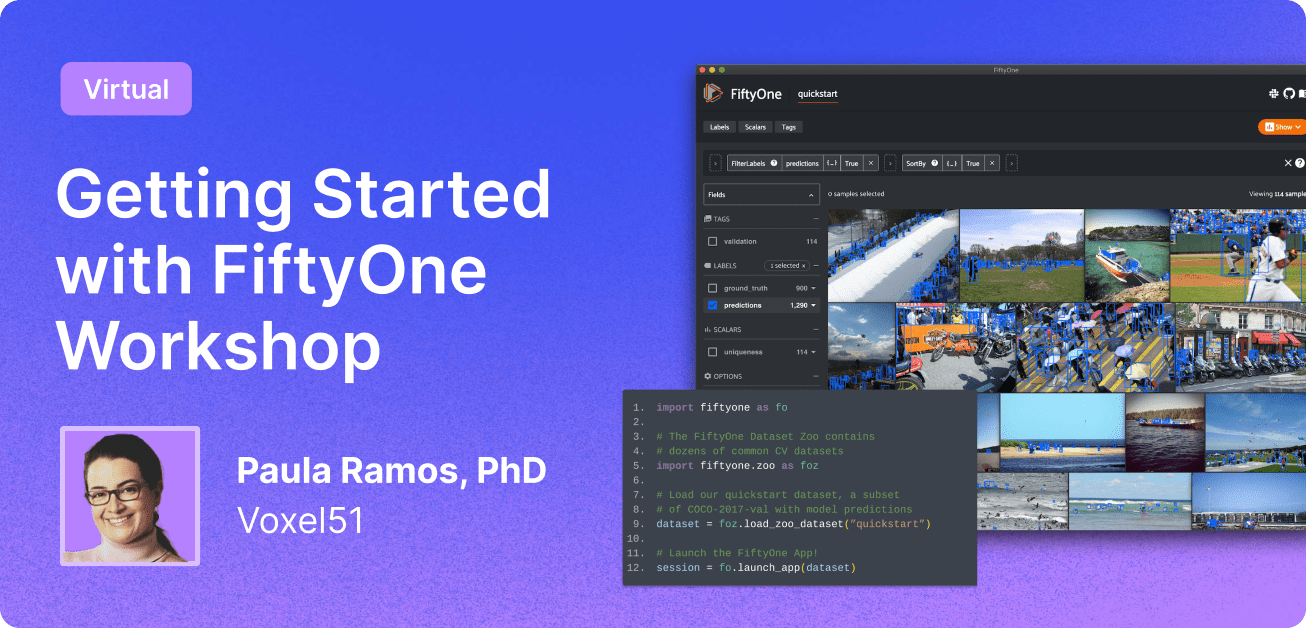Remove the FilterLabels stage with its X
The image size is (1306, 628).
871,163
